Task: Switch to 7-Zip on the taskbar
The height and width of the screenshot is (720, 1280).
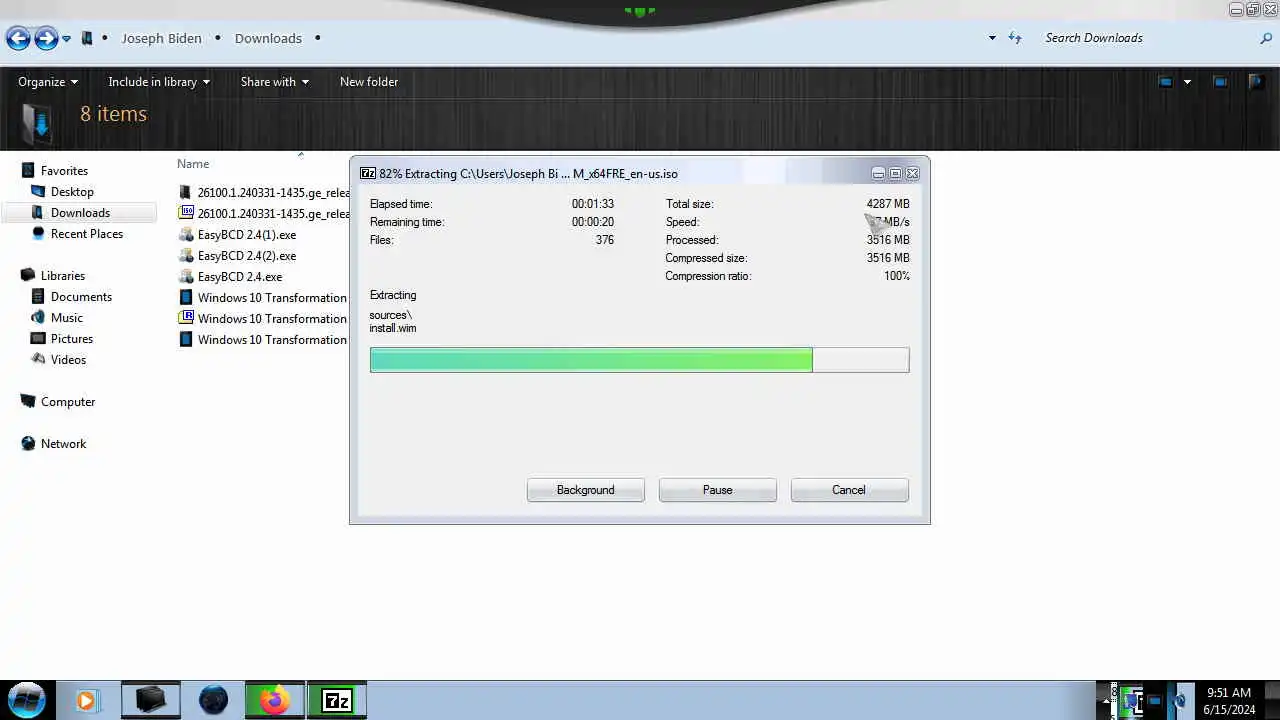Action: click(337, 701)
